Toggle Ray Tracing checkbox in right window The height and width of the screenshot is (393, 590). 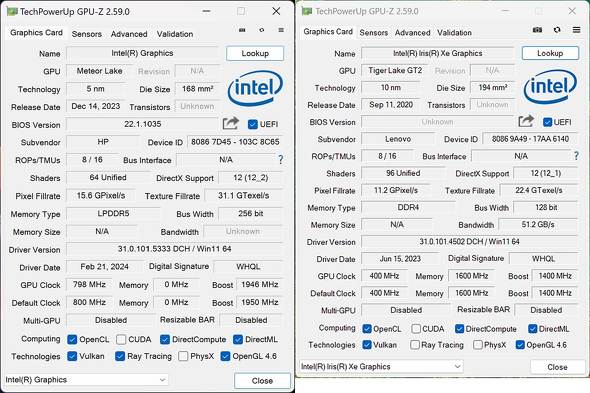click(x=415, y=345)
